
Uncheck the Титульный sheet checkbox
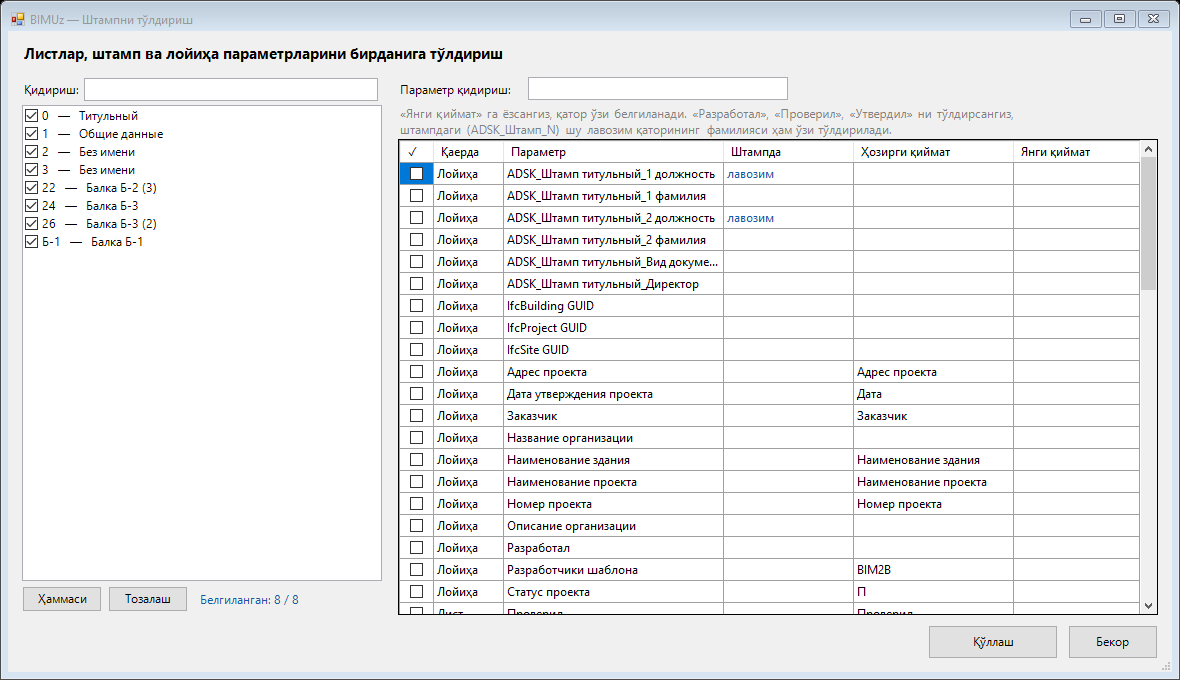32,116
